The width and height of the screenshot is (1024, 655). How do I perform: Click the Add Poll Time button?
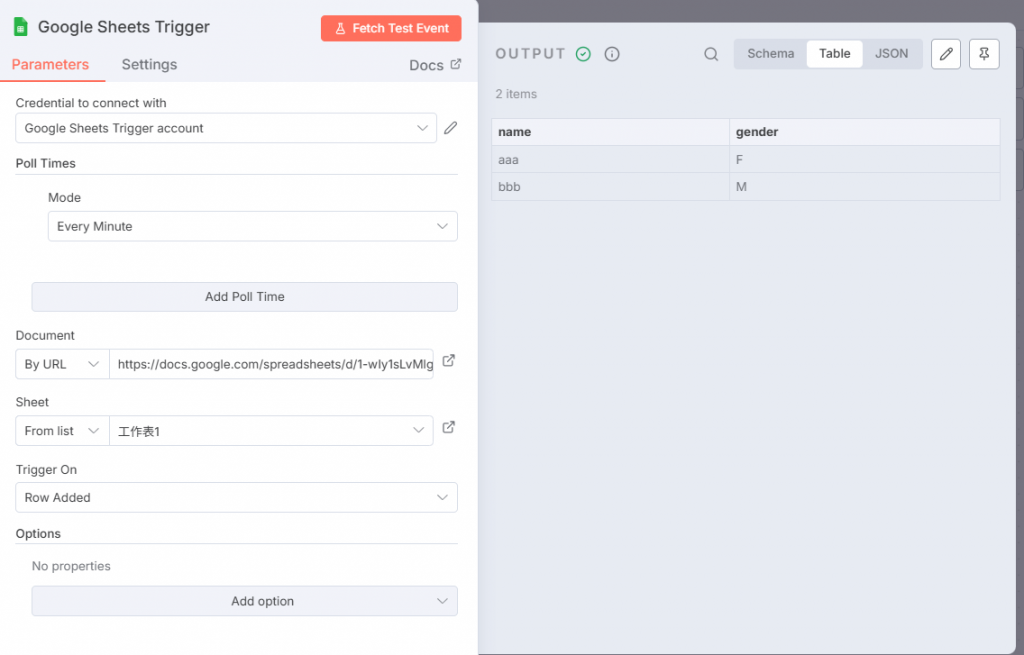coord(244,296)
